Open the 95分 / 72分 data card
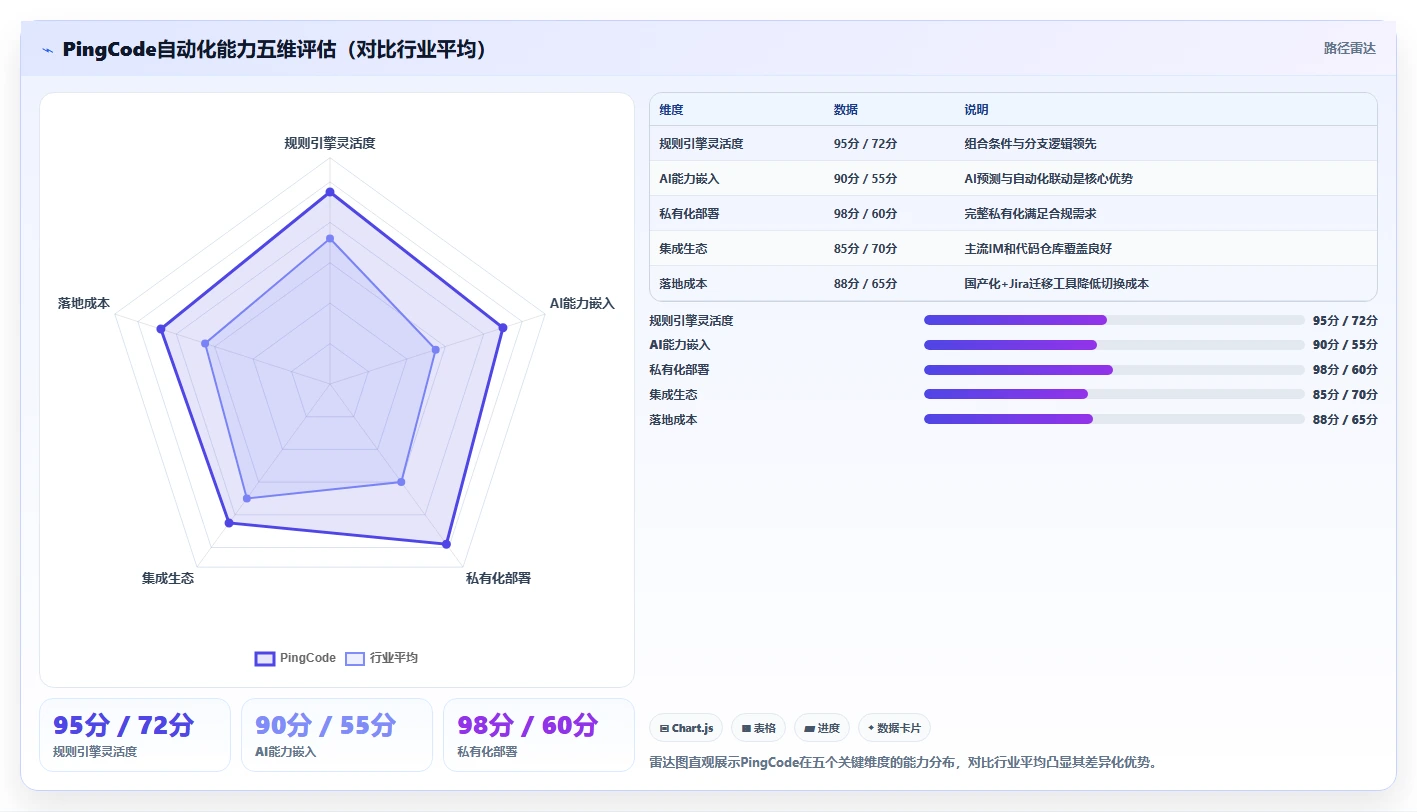Screen dimensions: 1417x812 coord(135,735)
